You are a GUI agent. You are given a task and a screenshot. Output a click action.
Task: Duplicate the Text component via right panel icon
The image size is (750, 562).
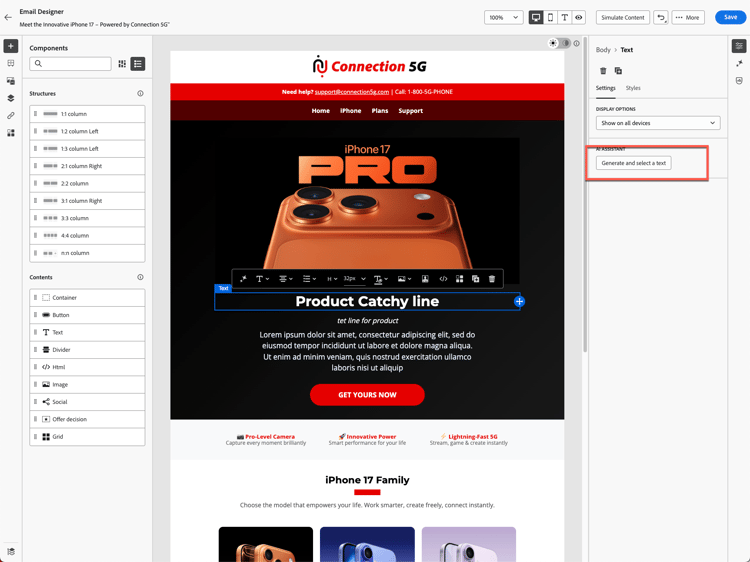click(618, 71)
